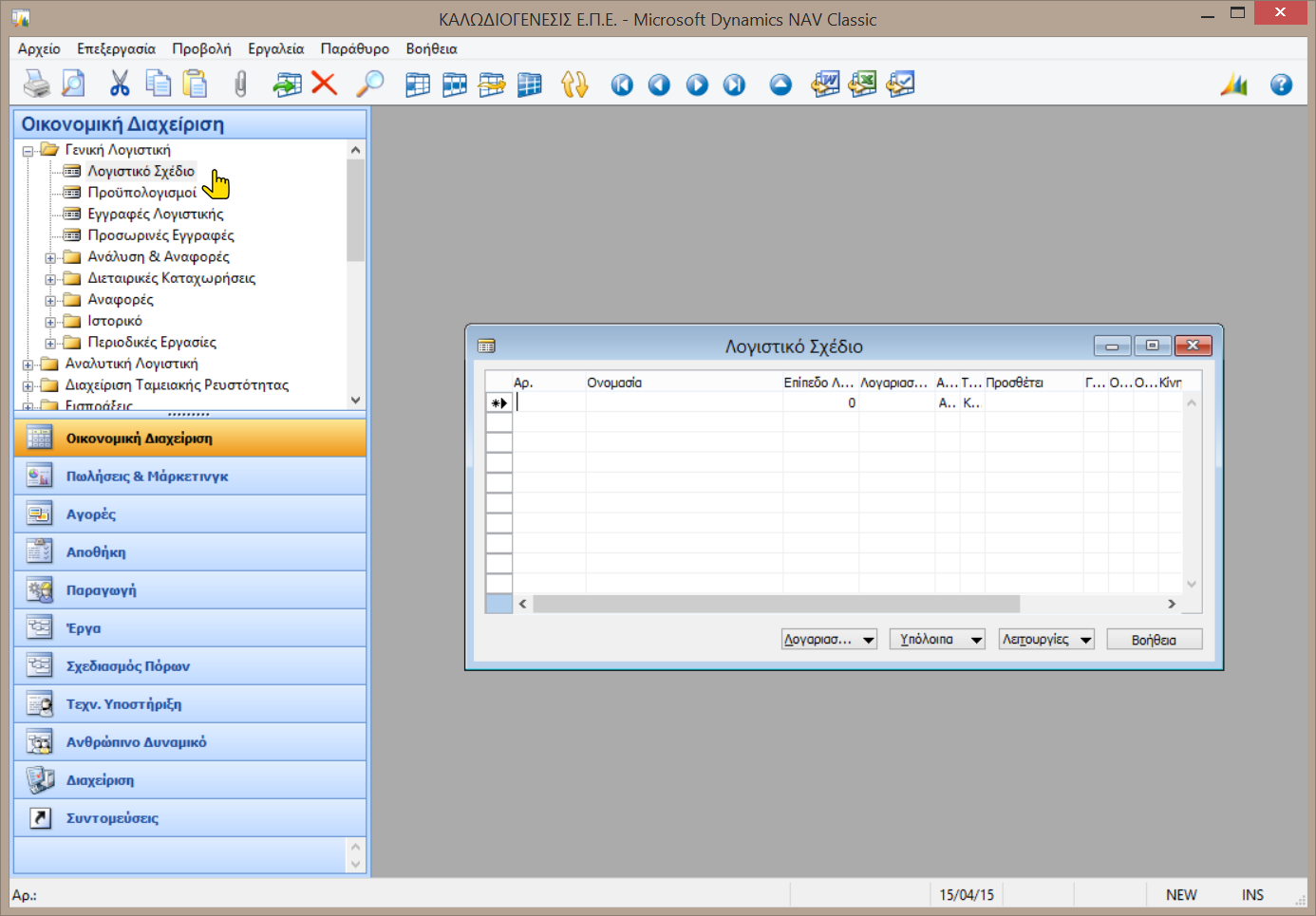Select Προϋπολογισμοί tree item
Screen dimensions: 1316x916
coord(142,193)
